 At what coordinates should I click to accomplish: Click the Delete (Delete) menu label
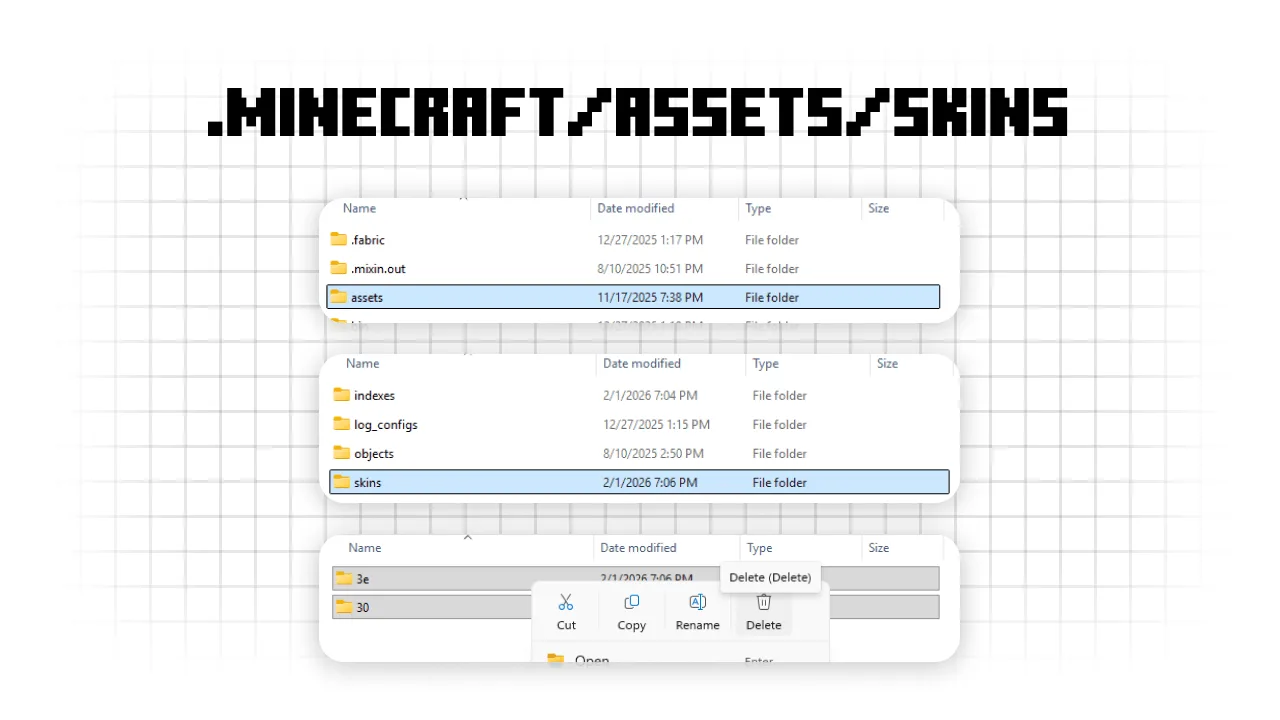click(770, 577)
